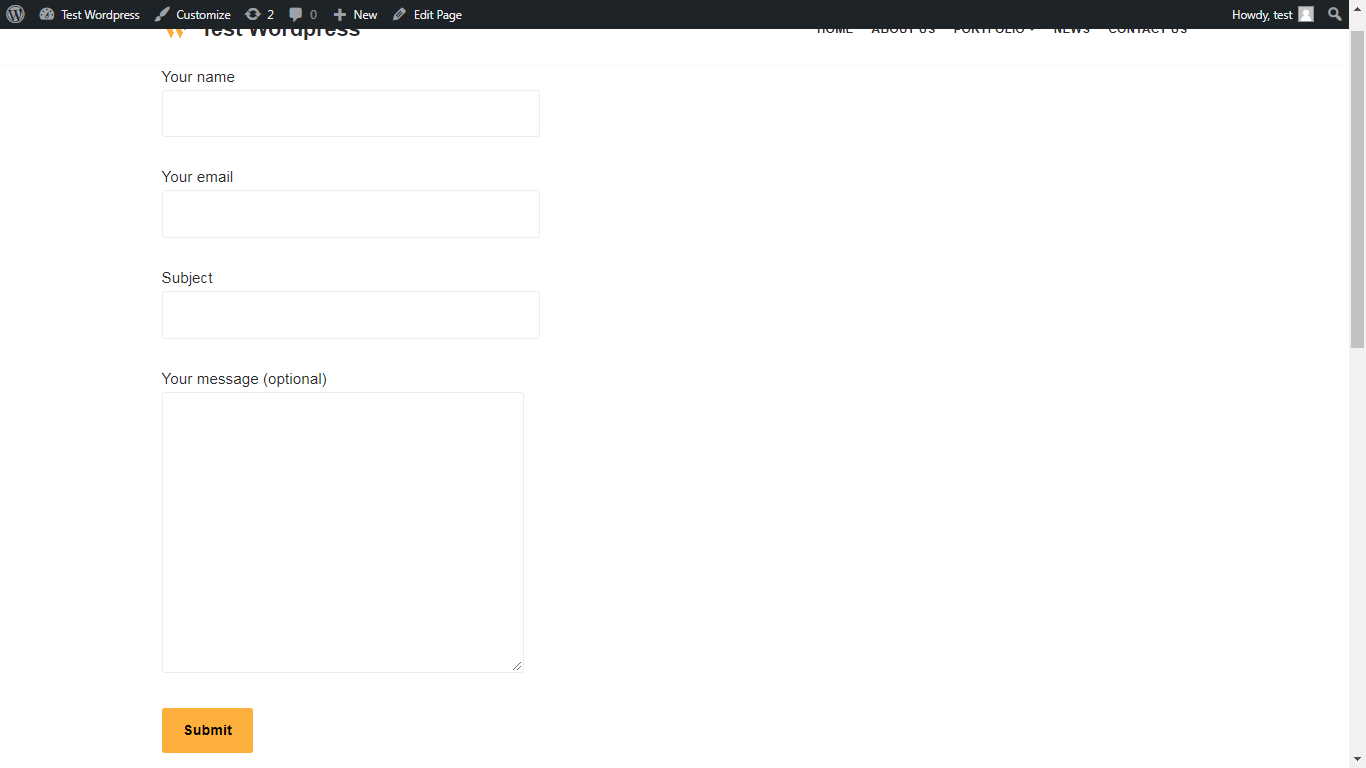Screen dimensions: 1366x768
Task: Open admin bar search magnifier
Action: [1335, 14]
